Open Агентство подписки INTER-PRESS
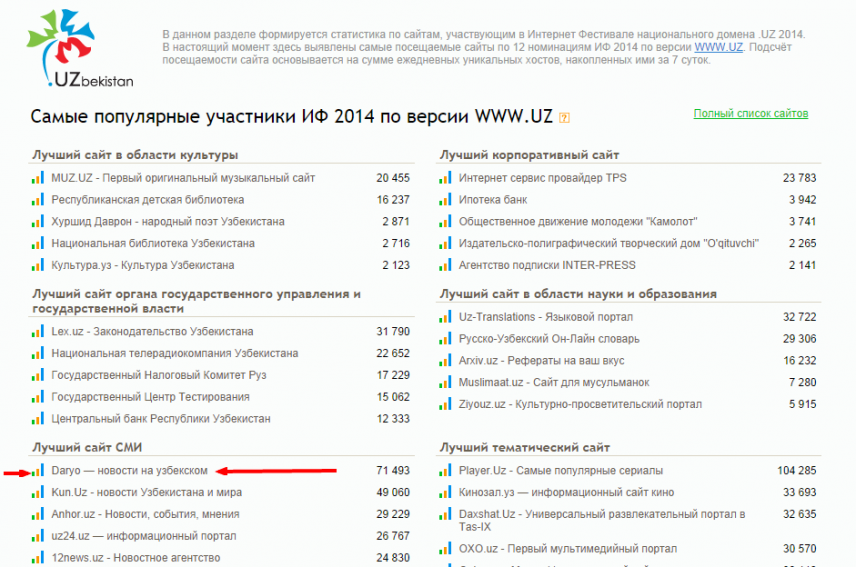The width and height of the screenshot is (856, 567). [x=547, y=265]
